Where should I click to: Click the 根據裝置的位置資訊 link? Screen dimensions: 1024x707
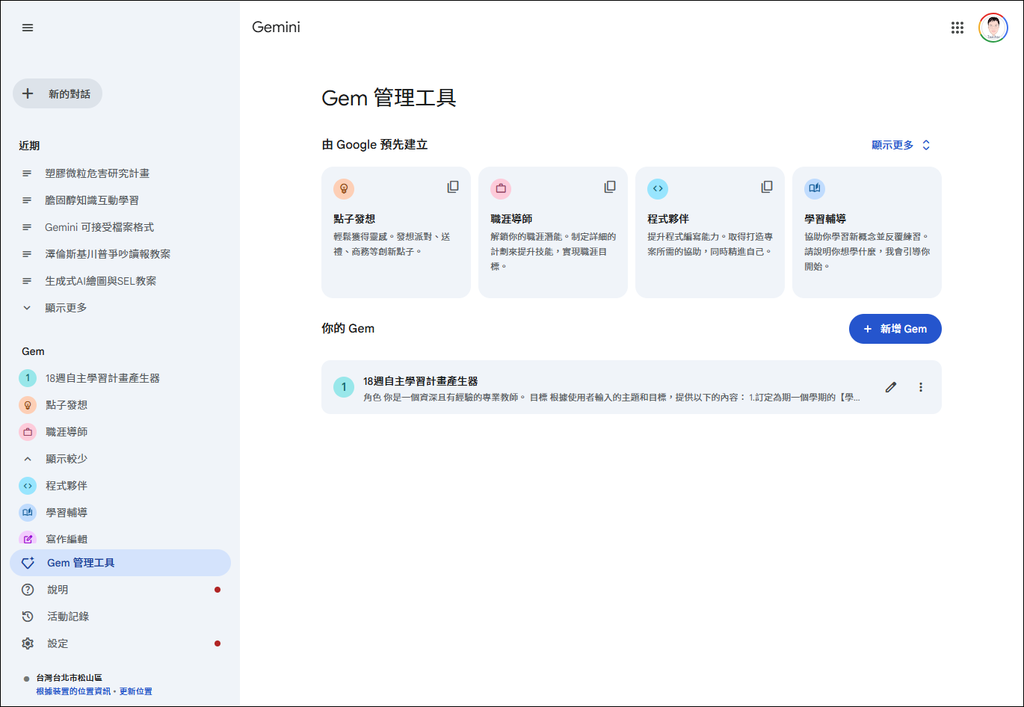pos(73,691)
